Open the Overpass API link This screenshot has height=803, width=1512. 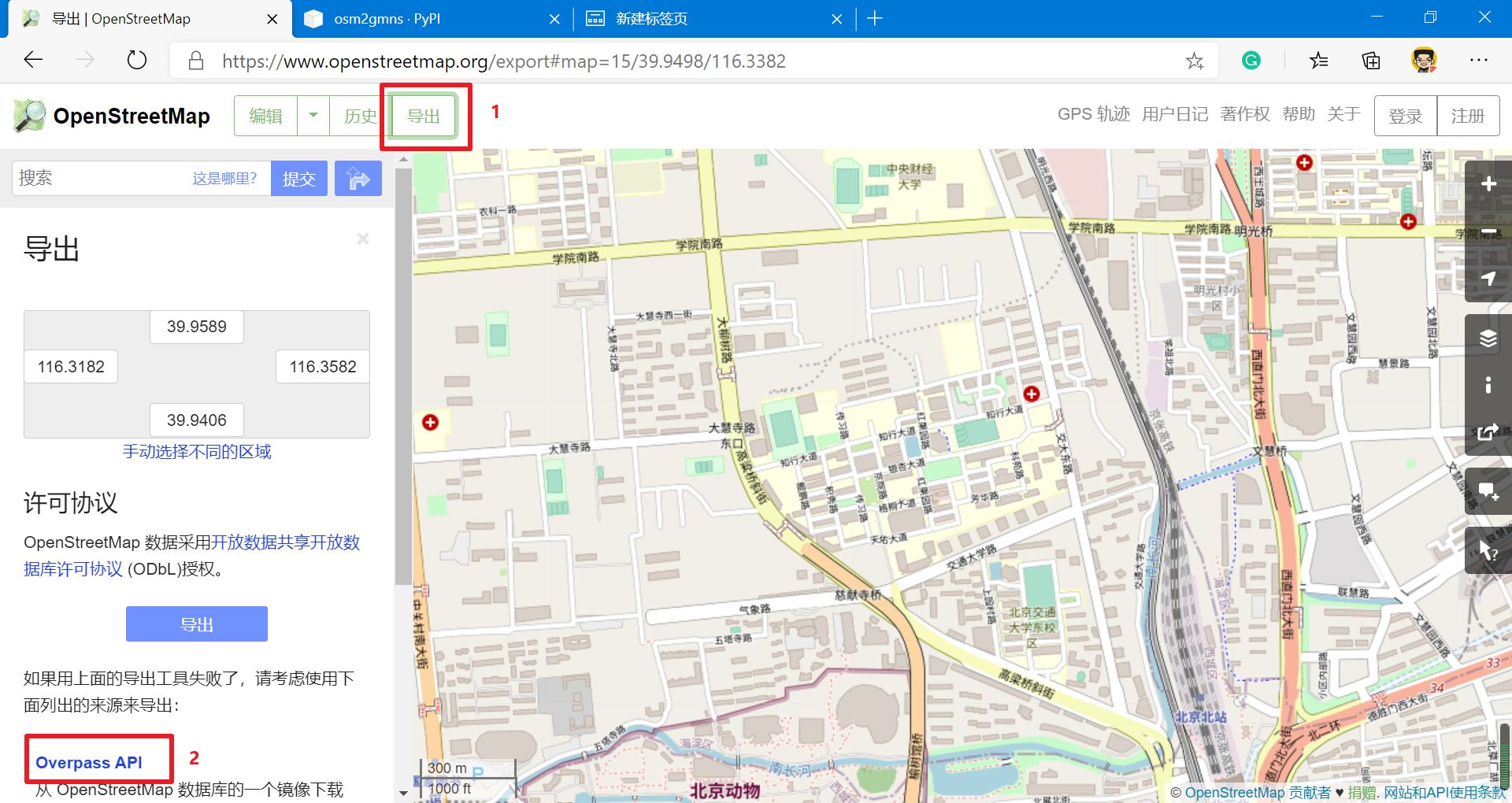(x=89, y=762)
